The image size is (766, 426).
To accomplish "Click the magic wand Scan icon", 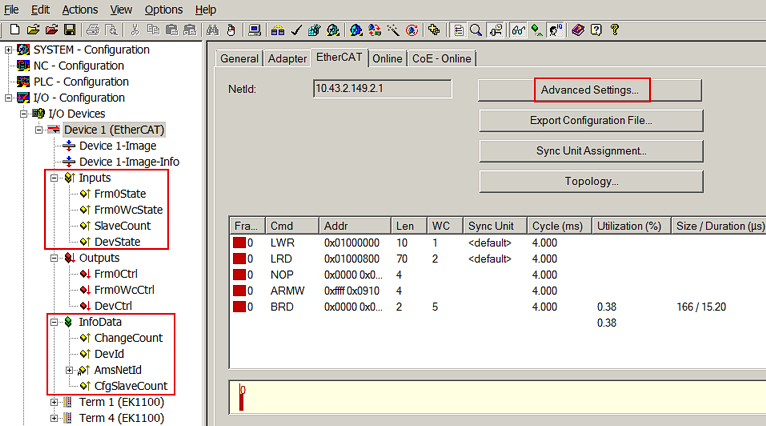I will pyautogui.click(x=393, y=30).
